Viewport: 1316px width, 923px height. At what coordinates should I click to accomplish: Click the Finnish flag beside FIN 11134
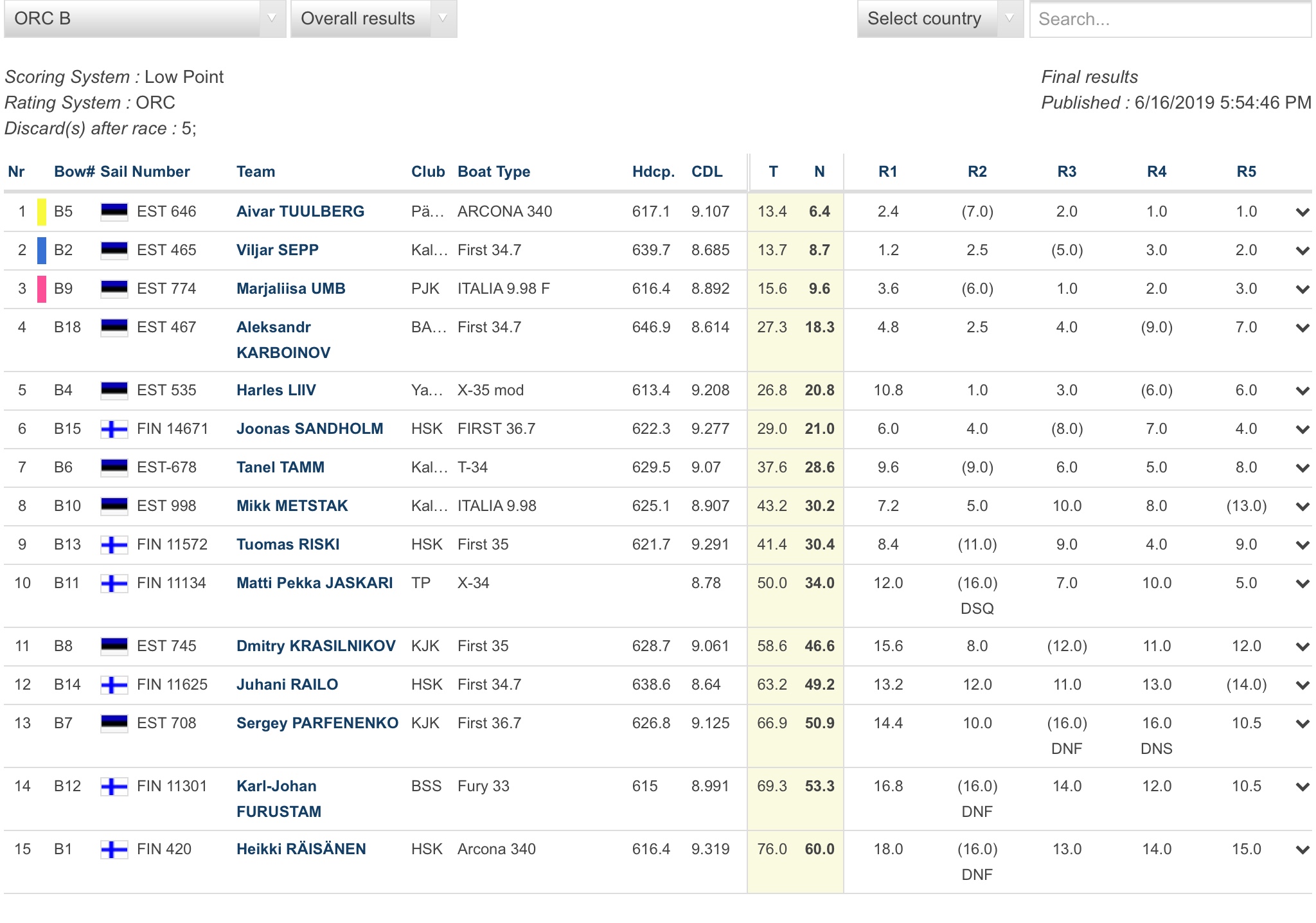[x=114, y=583]
